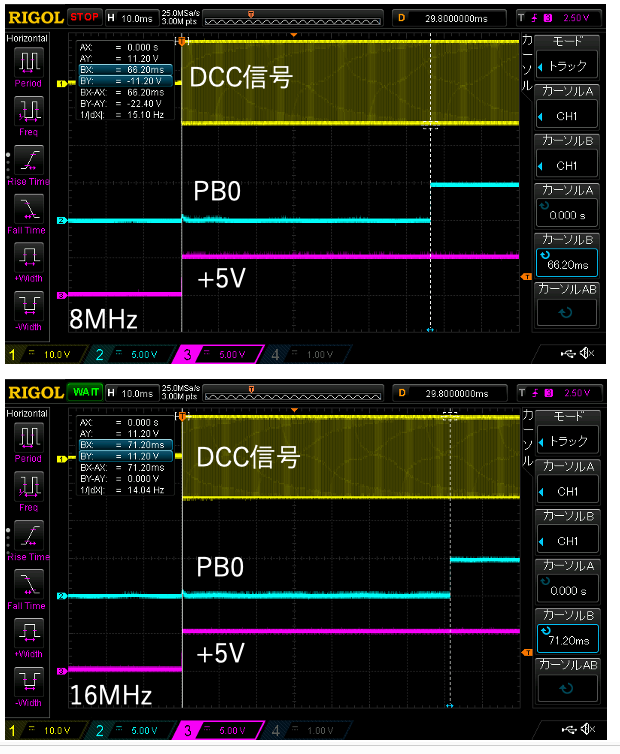620x754 pixels.
Task: Click H 10.0ms timebase next to STOP
Action: 132,18
